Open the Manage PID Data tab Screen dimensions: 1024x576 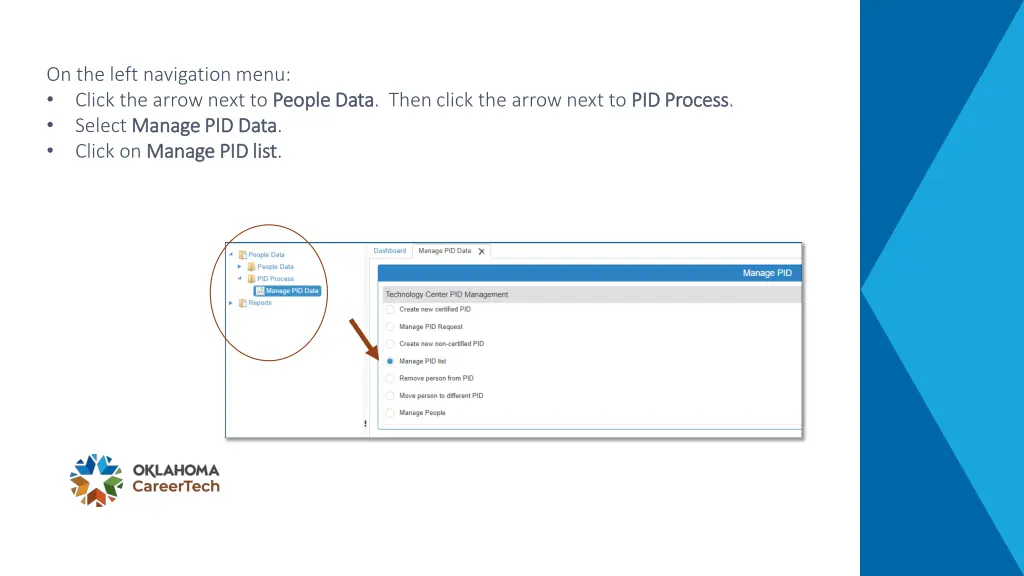click(445, 251)
